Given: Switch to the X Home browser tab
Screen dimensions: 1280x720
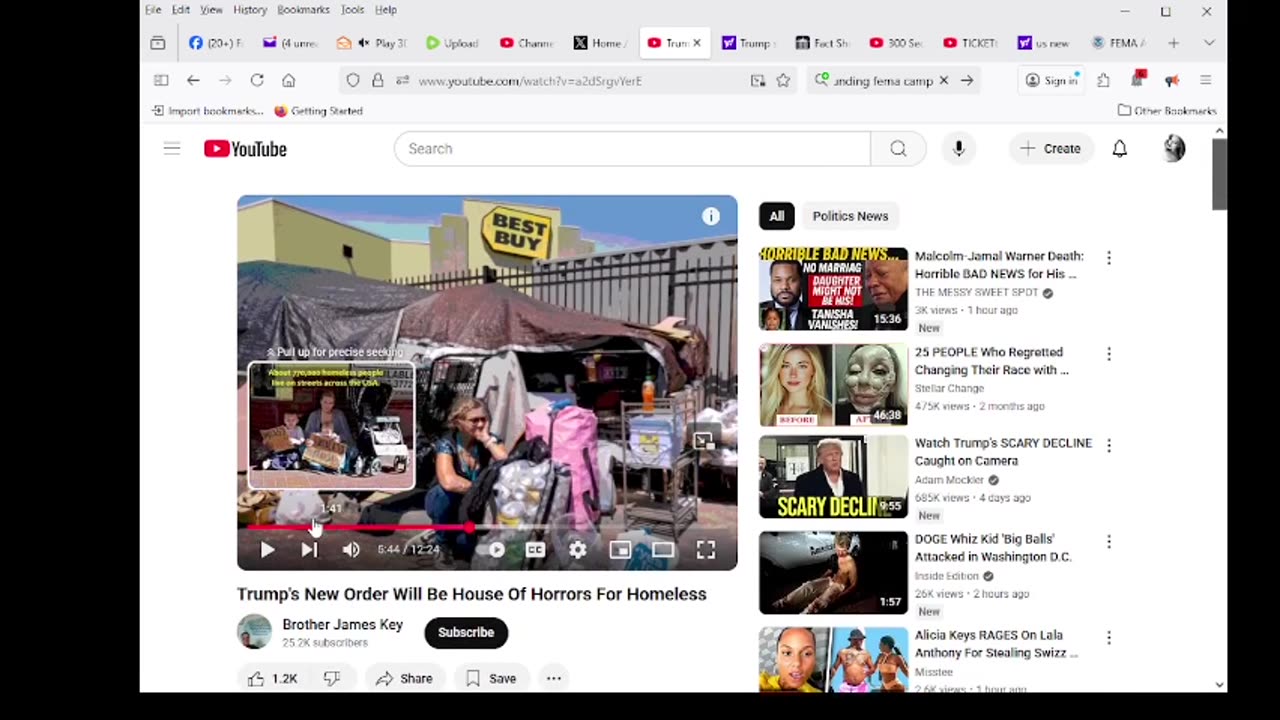Looking at the screenshot, I should point(600,43).
